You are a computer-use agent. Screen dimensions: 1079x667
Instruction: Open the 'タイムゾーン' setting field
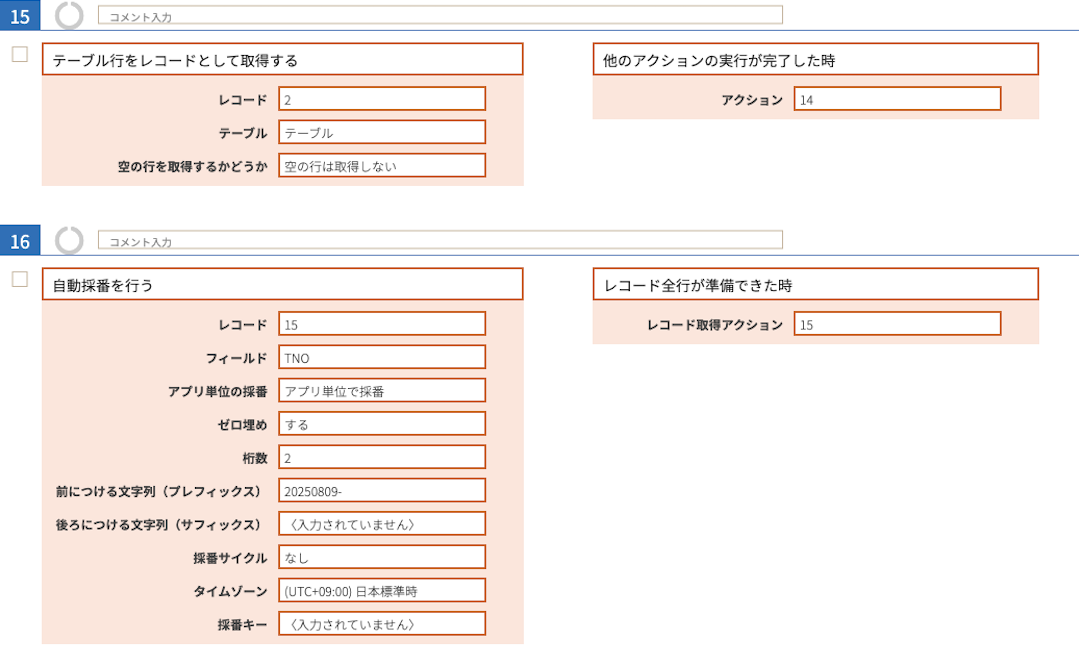click(382, 591)
